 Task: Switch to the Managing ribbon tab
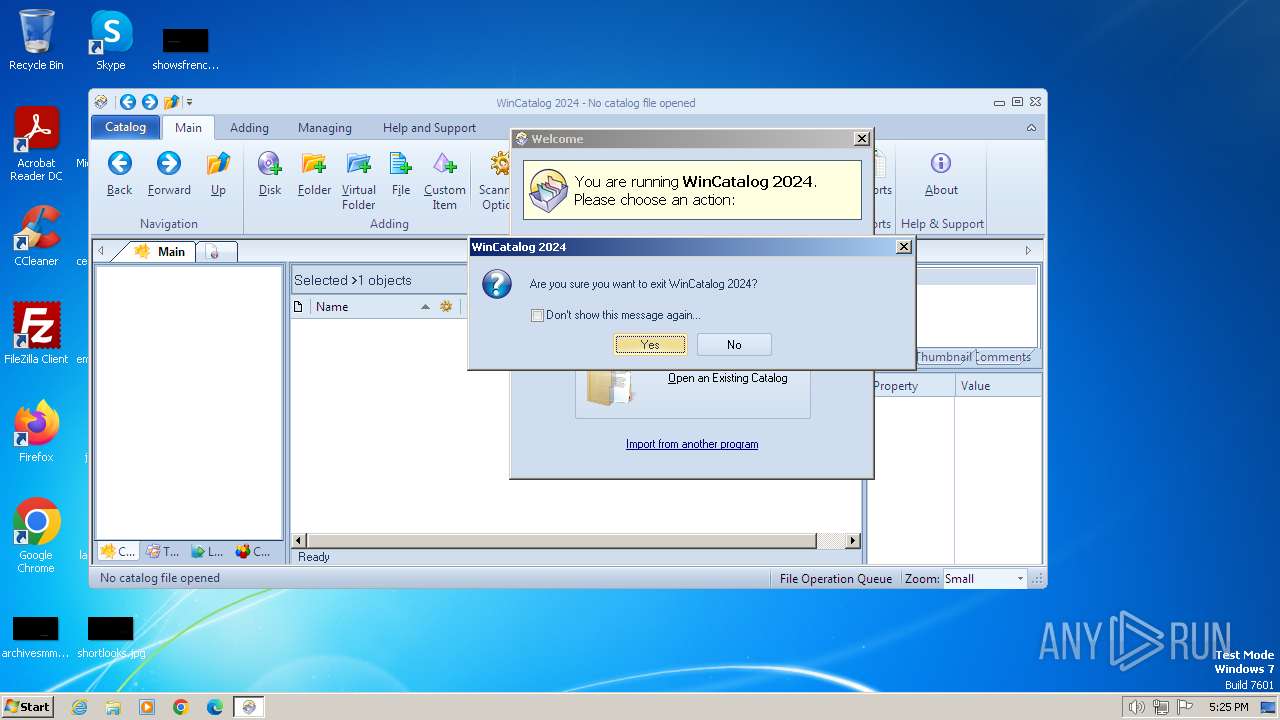(325, 128)
